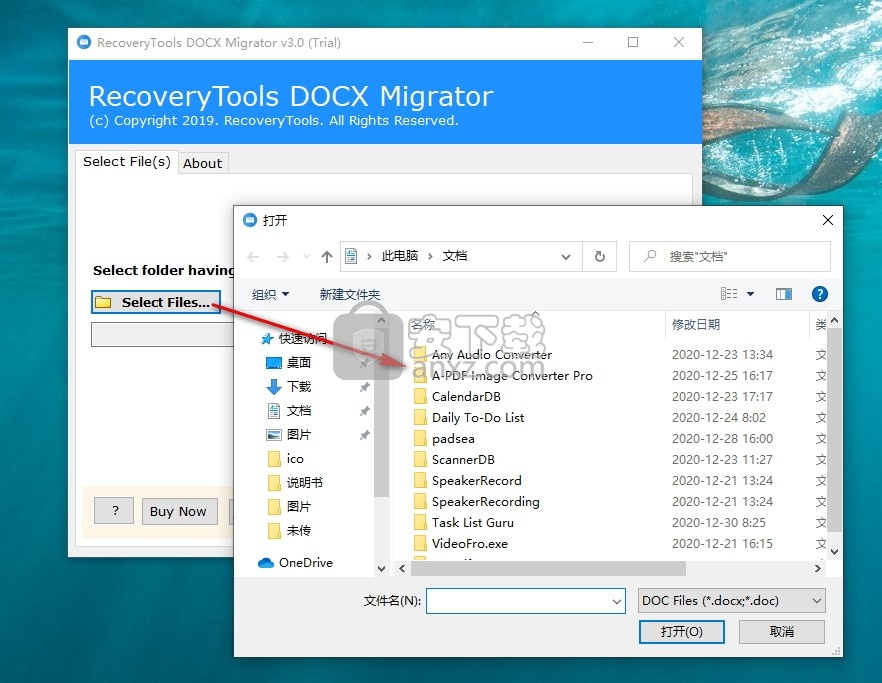Click date 2020-12-28 16:00 of padsea
Screen dimensions: 882x683
pyautogui.click(x=722, y=439)
